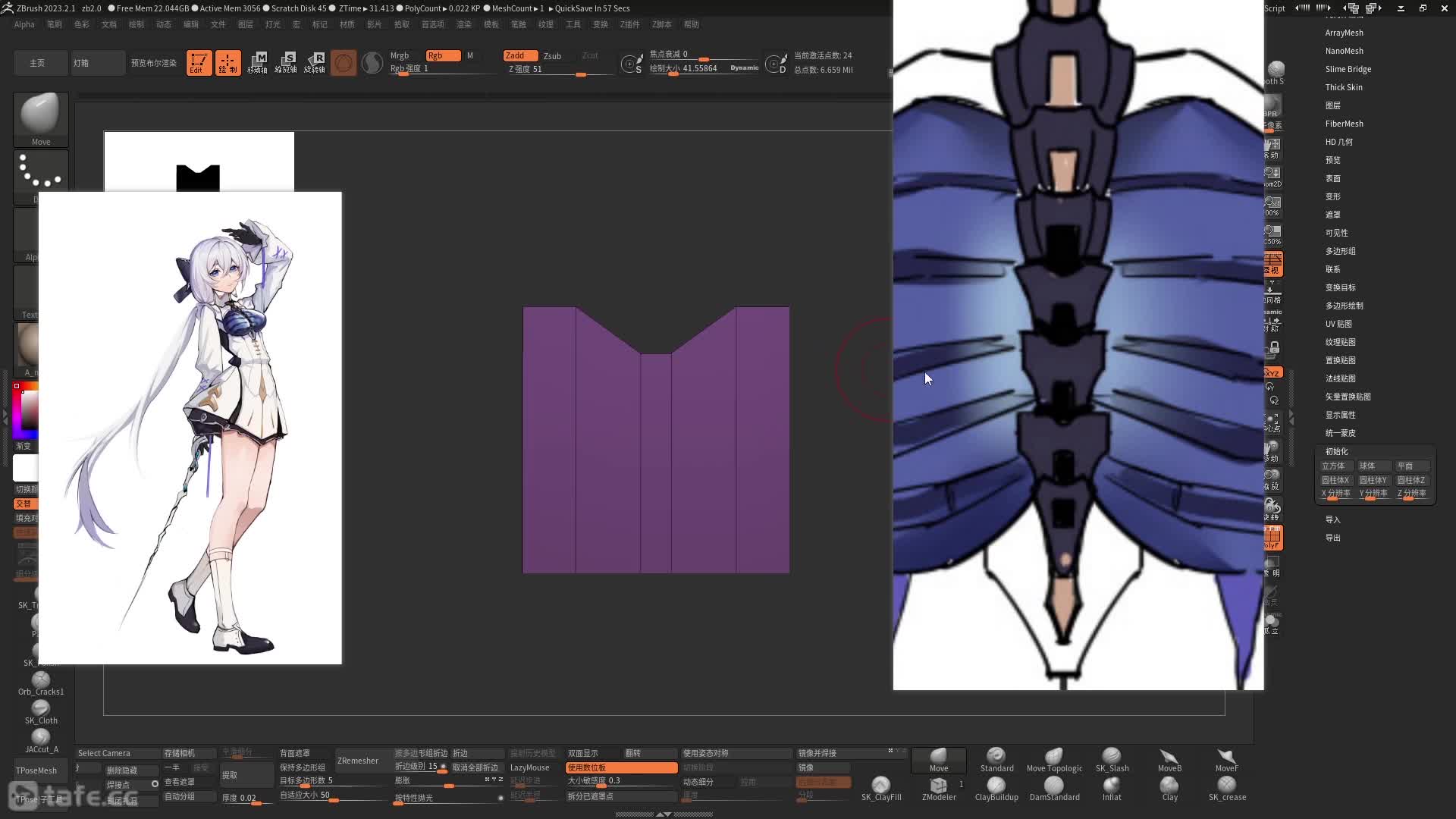Switch to Zsub sculpt mode
Screen dimensions: 1456x819
pyautogui.click(x=553, y=56)
